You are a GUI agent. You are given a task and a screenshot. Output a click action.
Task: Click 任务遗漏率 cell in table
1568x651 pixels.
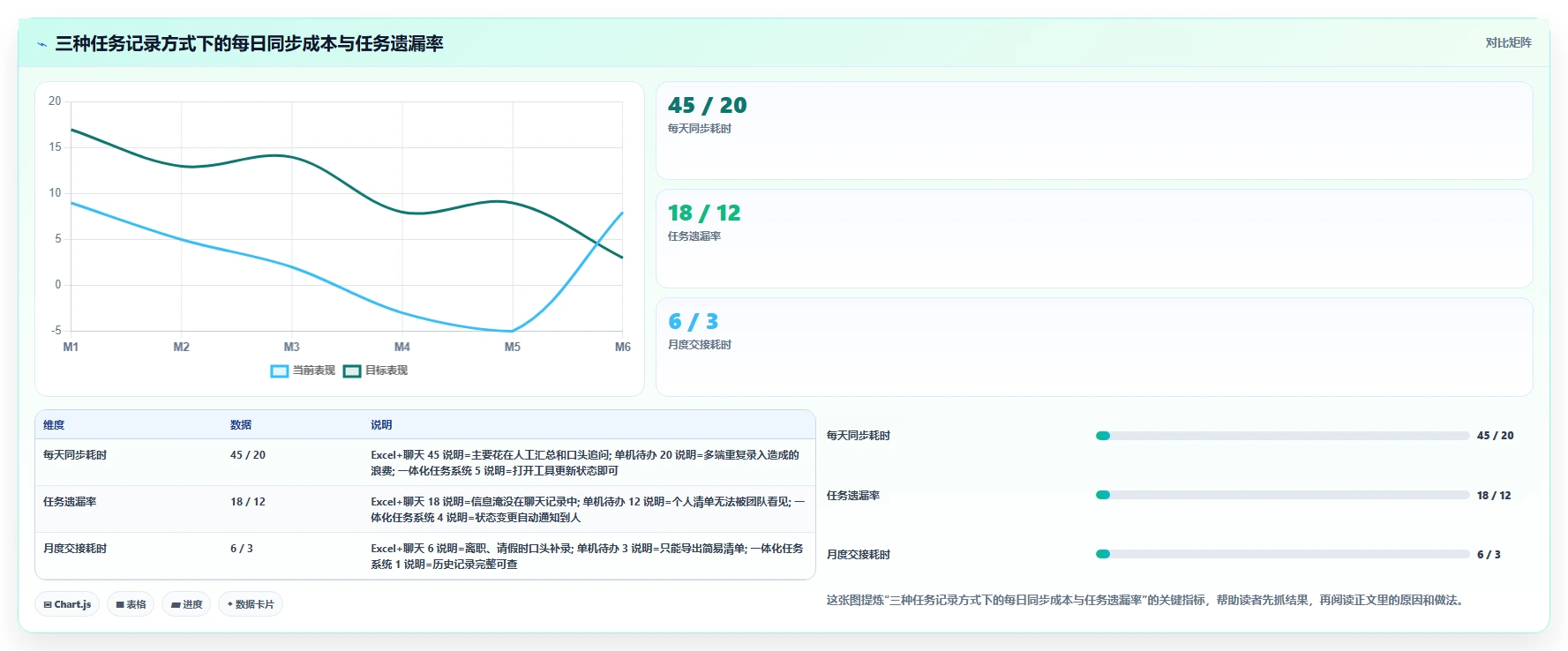tap(70, 502)
